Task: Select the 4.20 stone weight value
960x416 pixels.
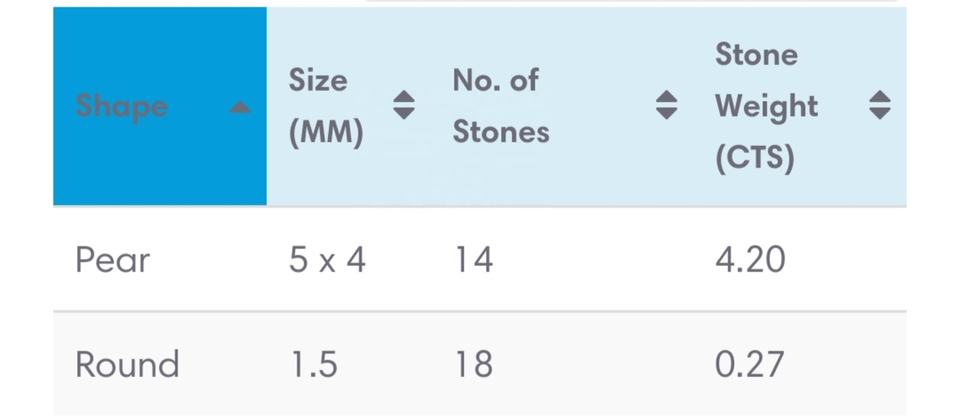Action: (750, 260)
